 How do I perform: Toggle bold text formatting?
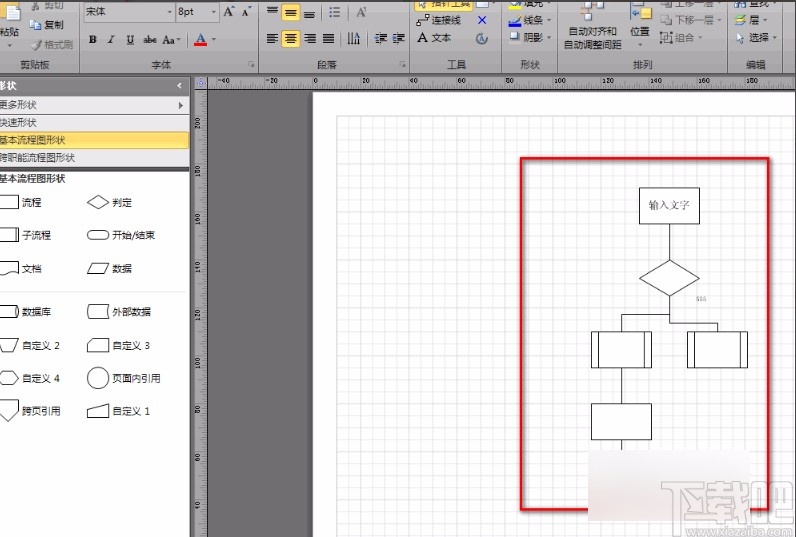click(93, 40)
